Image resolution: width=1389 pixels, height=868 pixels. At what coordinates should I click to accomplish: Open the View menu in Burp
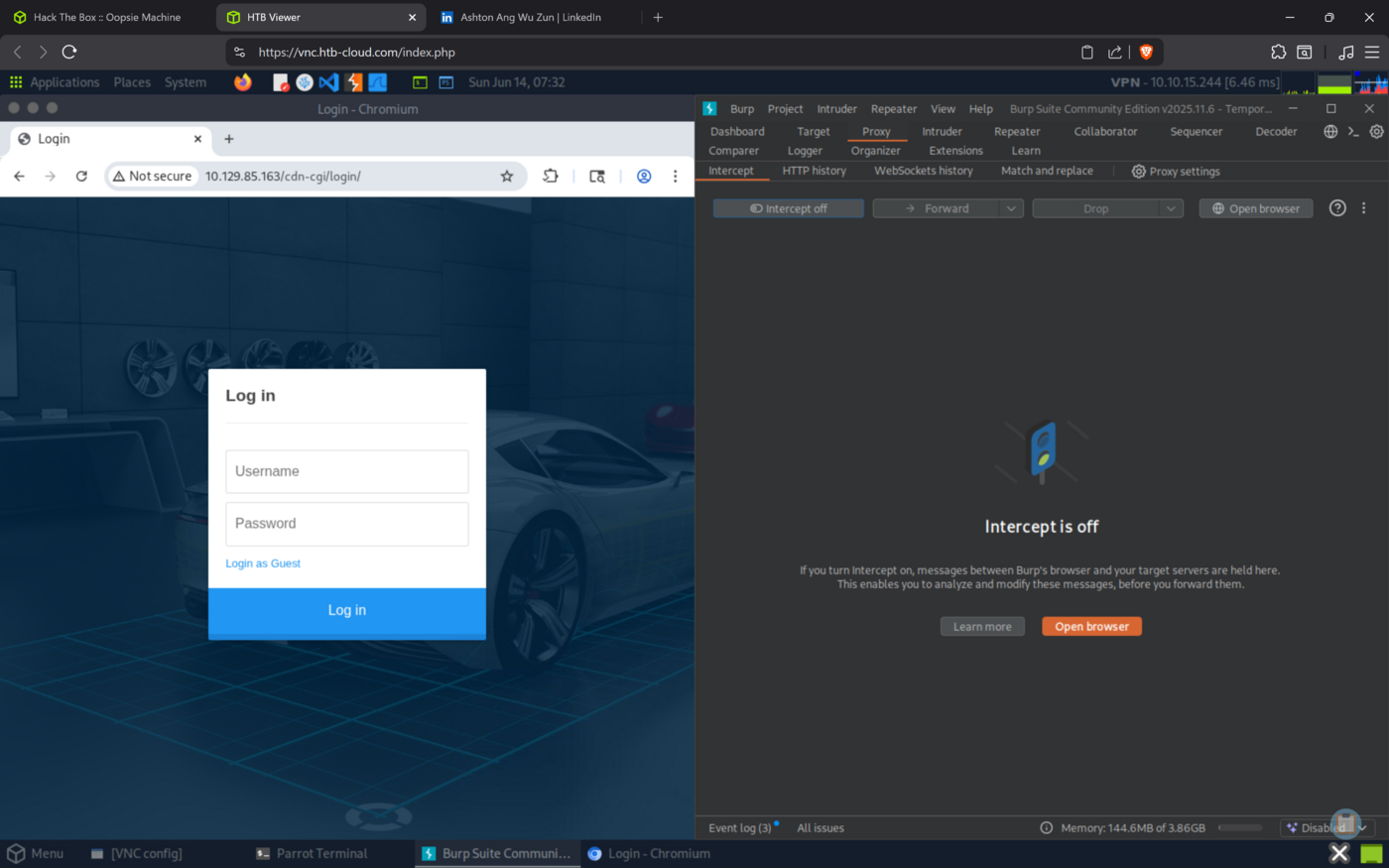coord(943,109)
